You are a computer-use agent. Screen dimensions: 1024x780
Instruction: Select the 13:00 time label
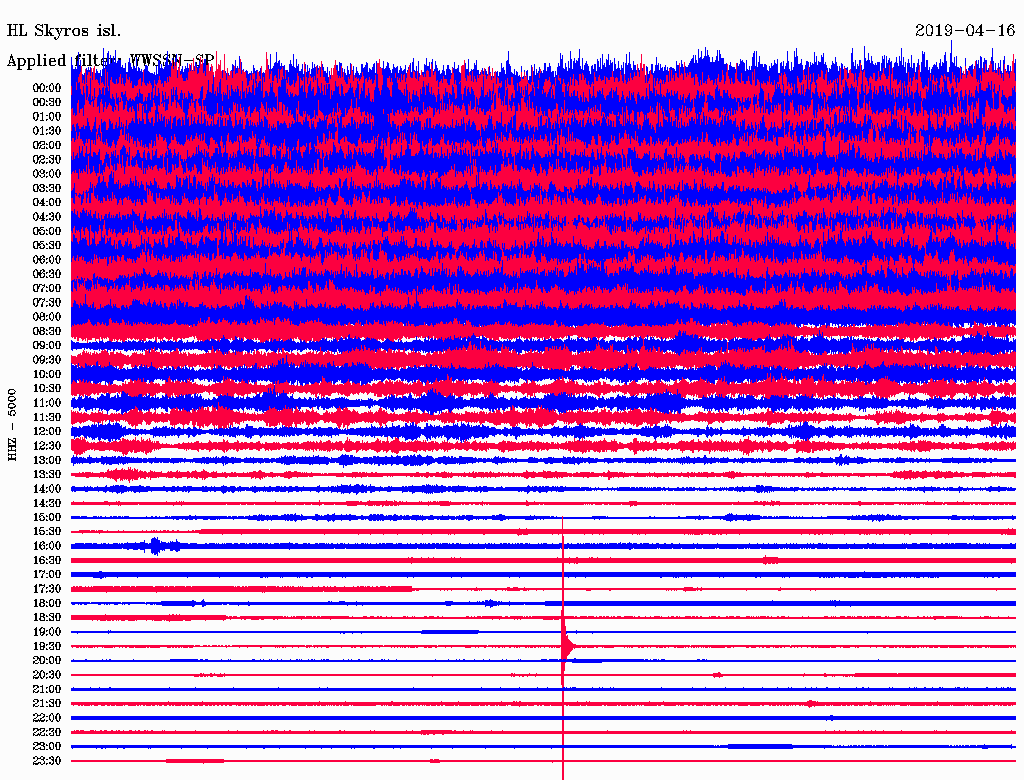click(x=47, y=461)
